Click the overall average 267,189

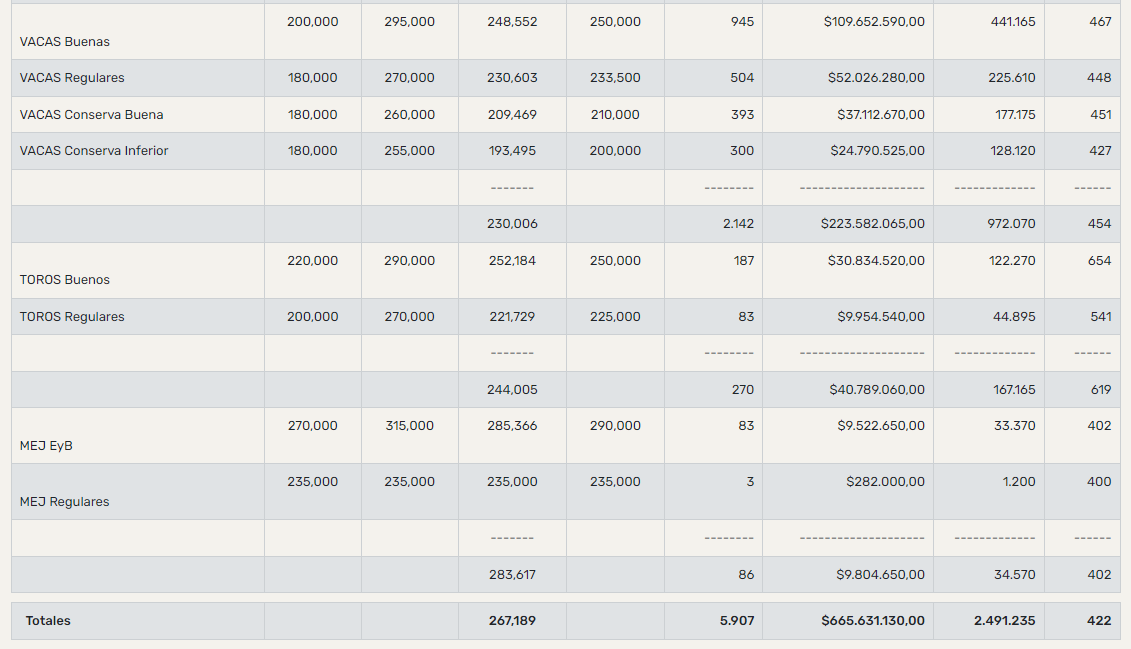512,621
